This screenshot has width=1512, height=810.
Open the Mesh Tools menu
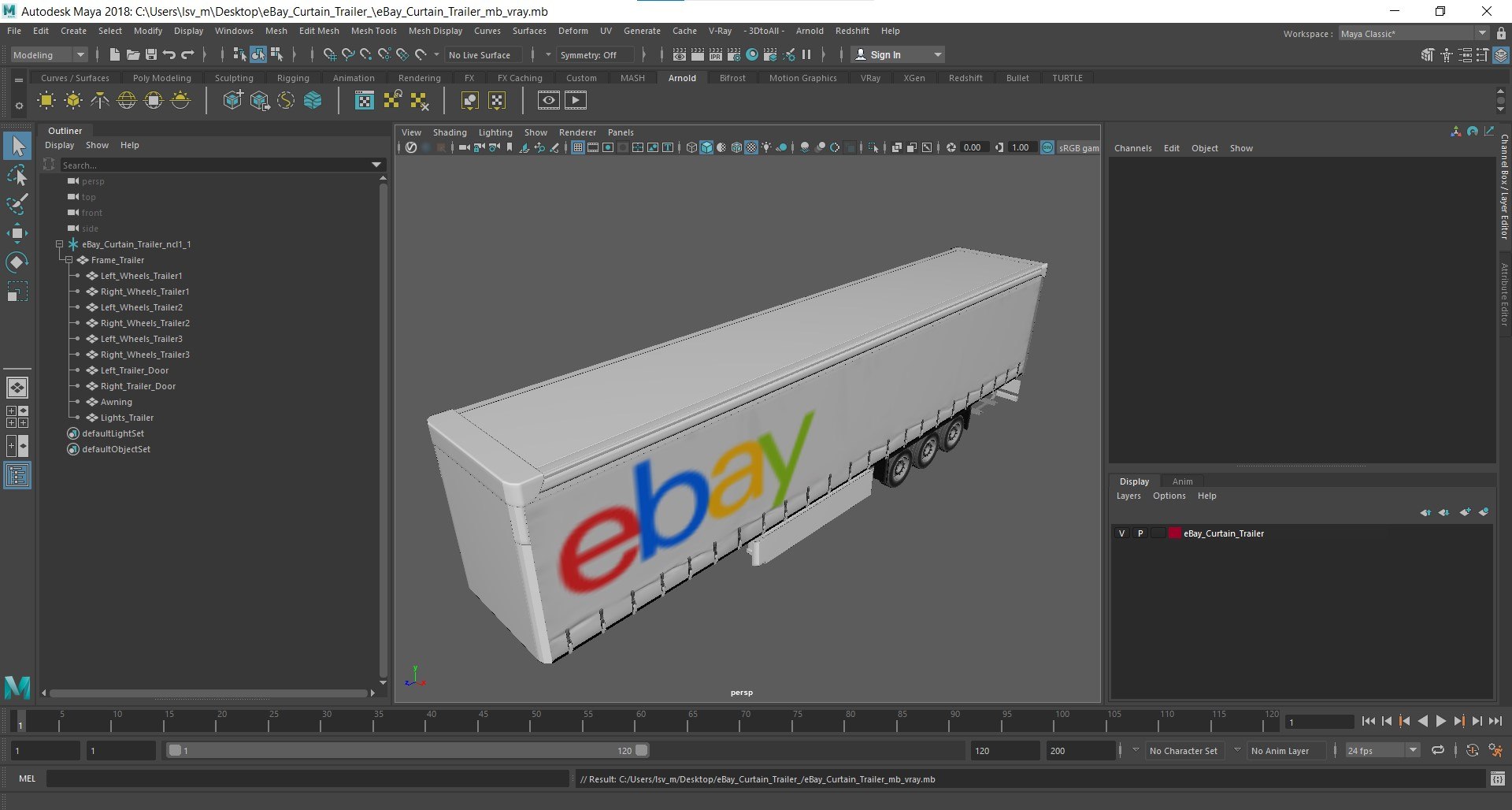(x=373, y=31)
